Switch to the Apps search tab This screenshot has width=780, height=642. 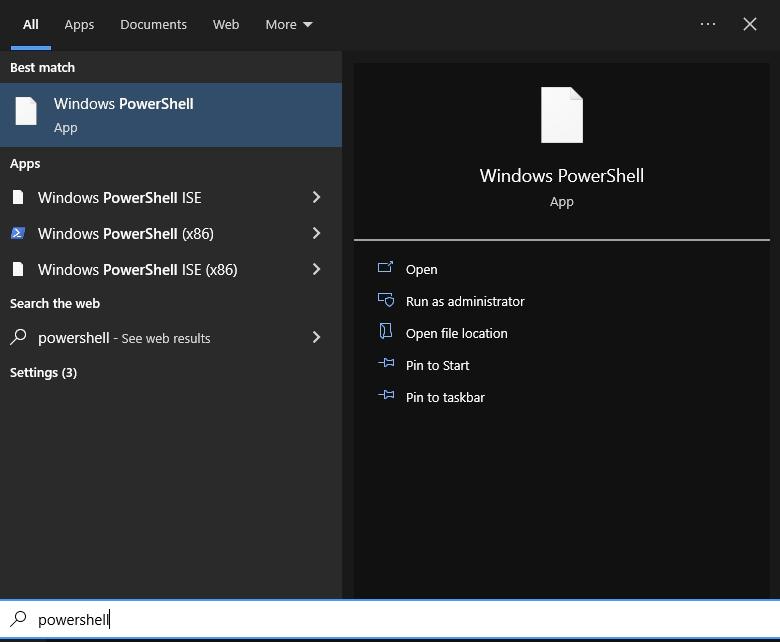click(x=79, y=24)
